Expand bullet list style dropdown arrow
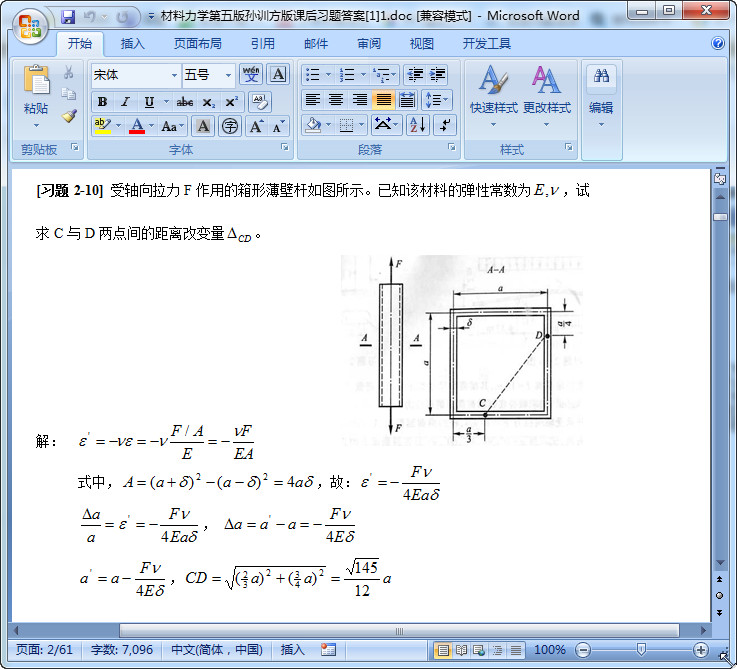This screenshot has width=737, height=669. 328,74
